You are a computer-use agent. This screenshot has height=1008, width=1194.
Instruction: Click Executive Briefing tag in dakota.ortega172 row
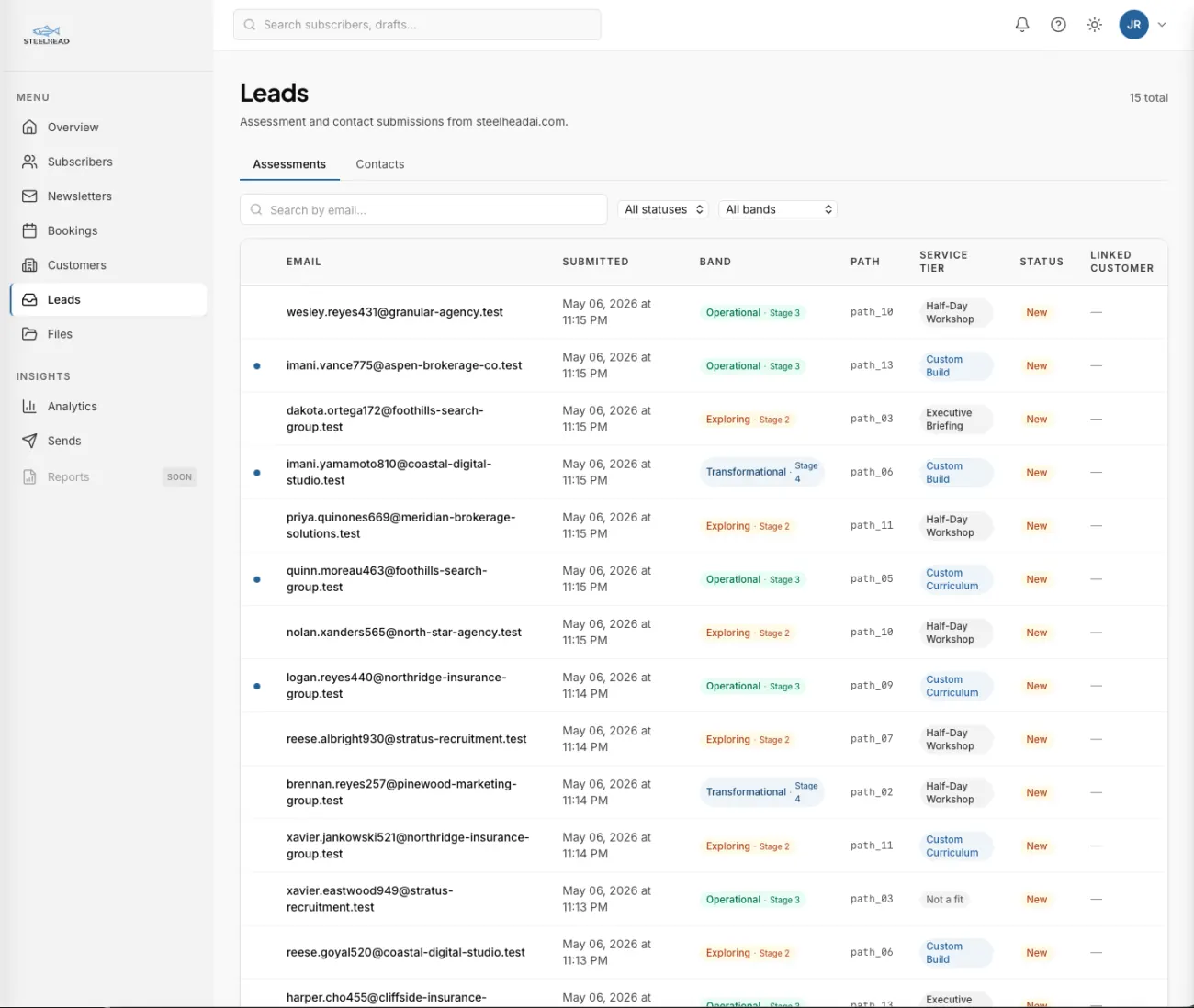click(955, 420)
